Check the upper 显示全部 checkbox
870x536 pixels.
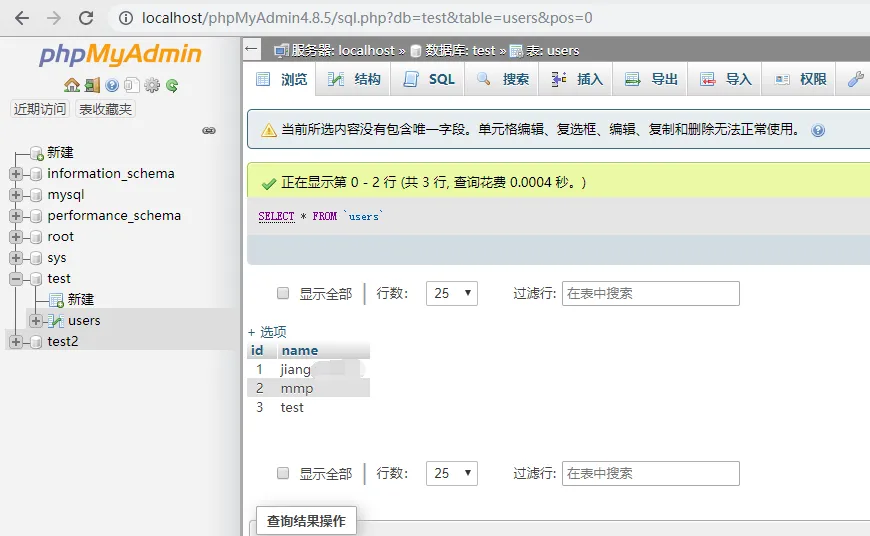283,293
